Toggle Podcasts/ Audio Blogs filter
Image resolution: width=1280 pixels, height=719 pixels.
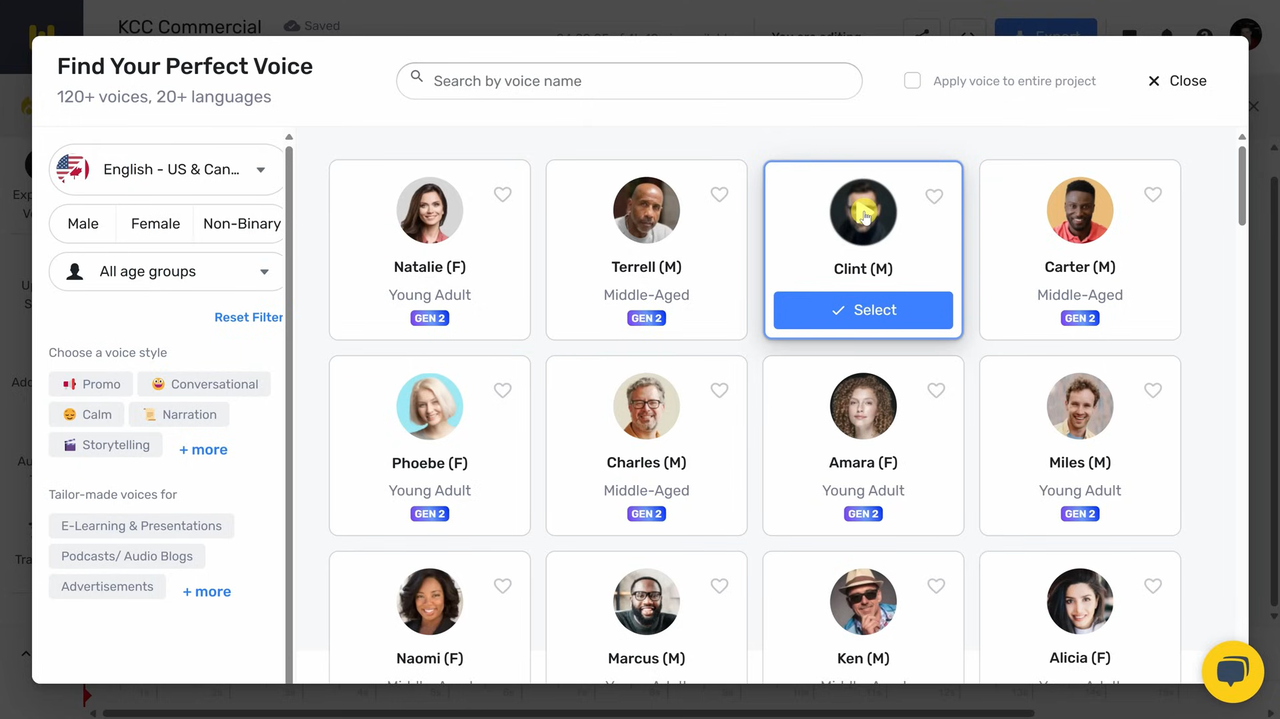(127, 556)
